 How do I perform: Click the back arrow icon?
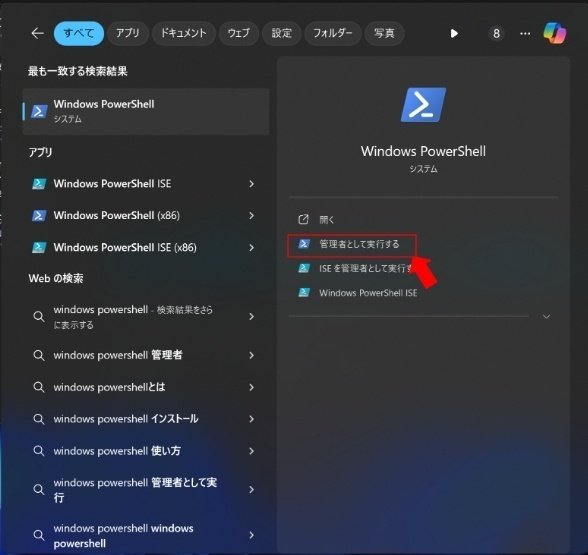(x=38, y=33)
